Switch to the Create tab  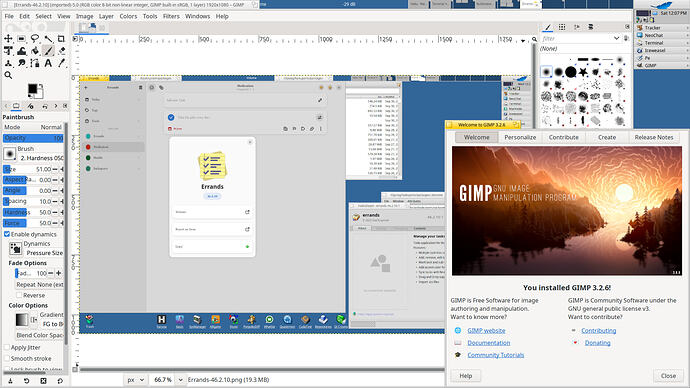click(607, 137)
